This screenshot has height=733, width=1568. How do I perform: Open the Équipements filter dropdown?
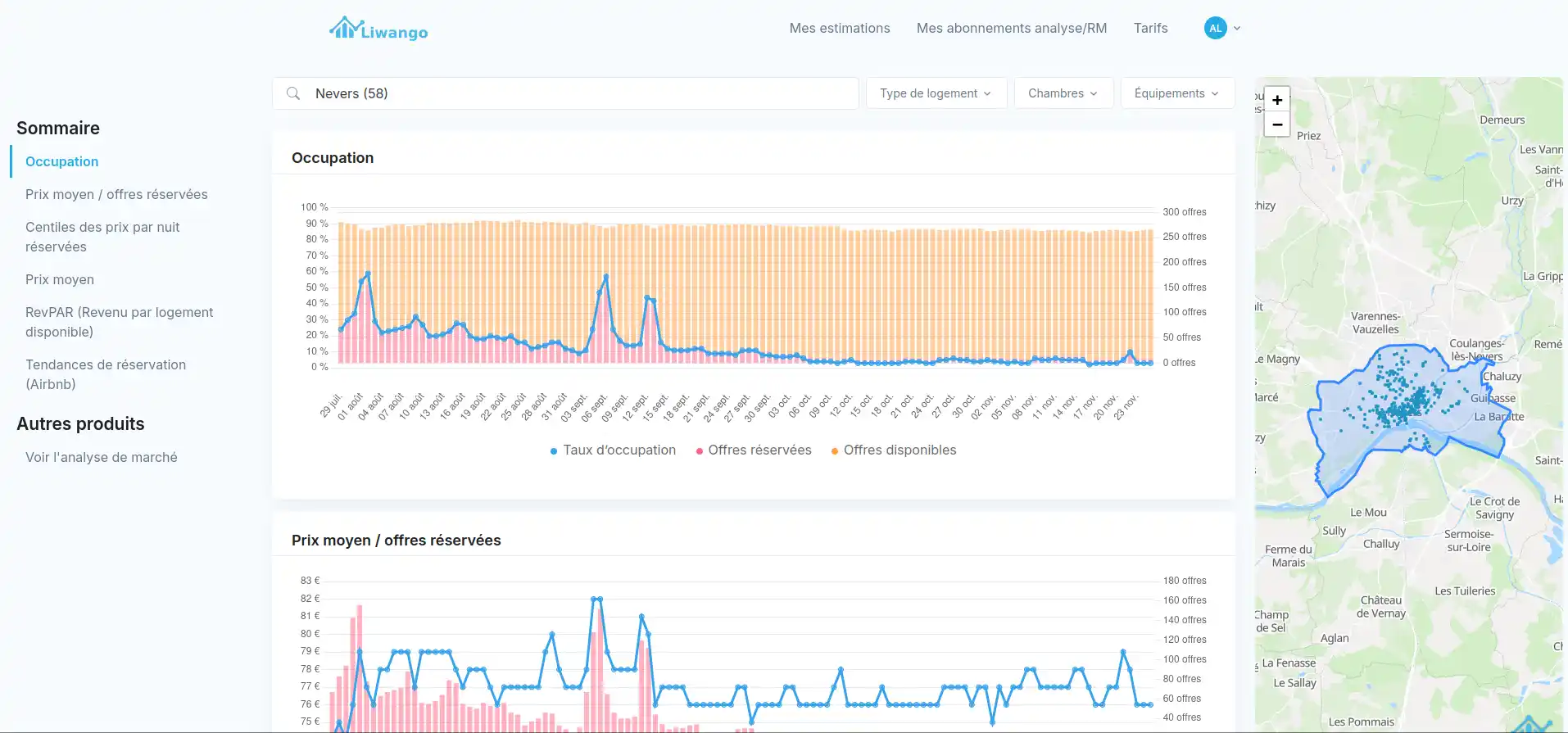1176,93
